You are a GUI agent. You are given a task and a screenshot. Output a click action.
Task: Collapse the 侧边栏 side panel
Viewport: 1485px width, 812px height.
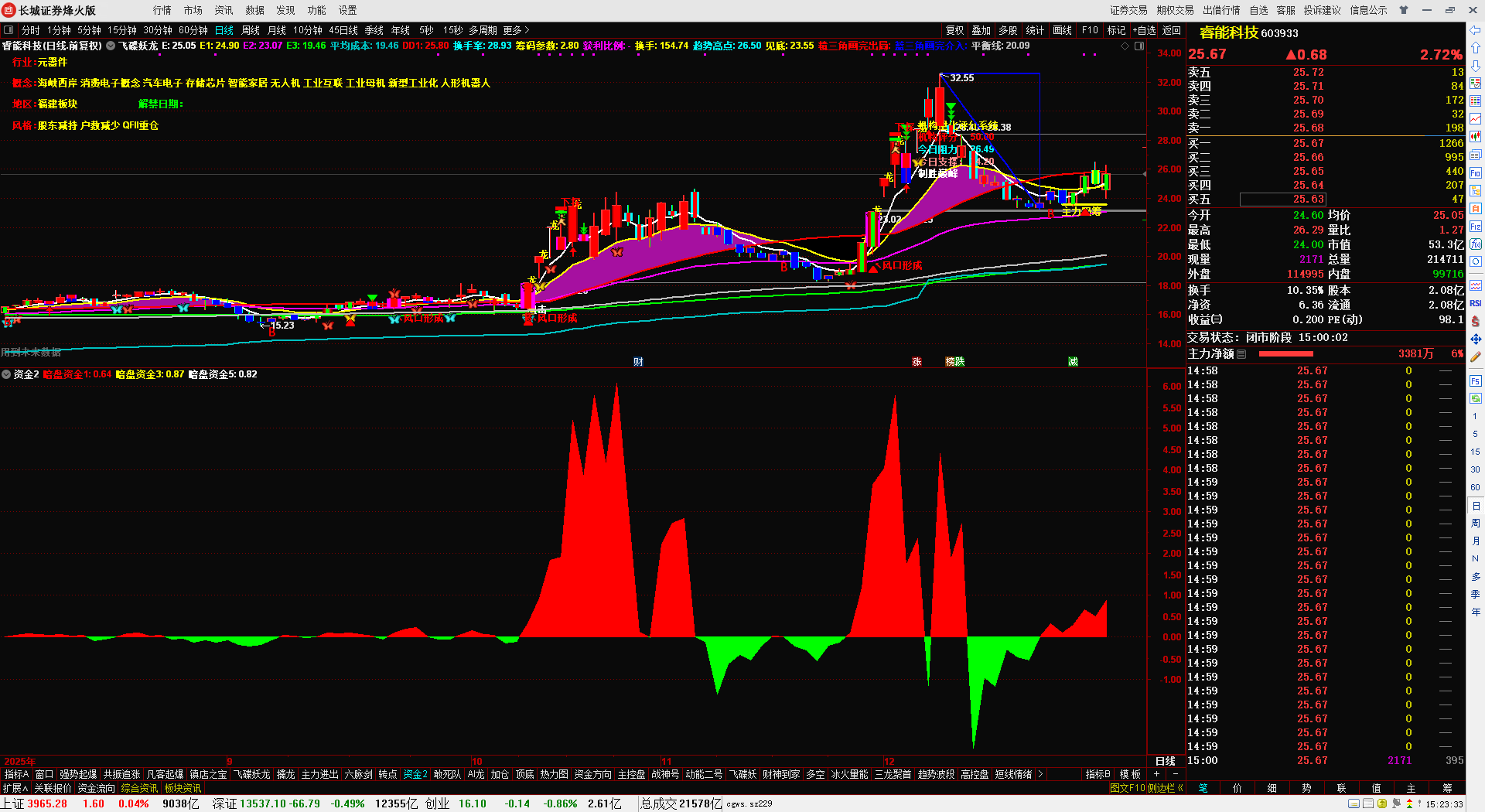1166,788
